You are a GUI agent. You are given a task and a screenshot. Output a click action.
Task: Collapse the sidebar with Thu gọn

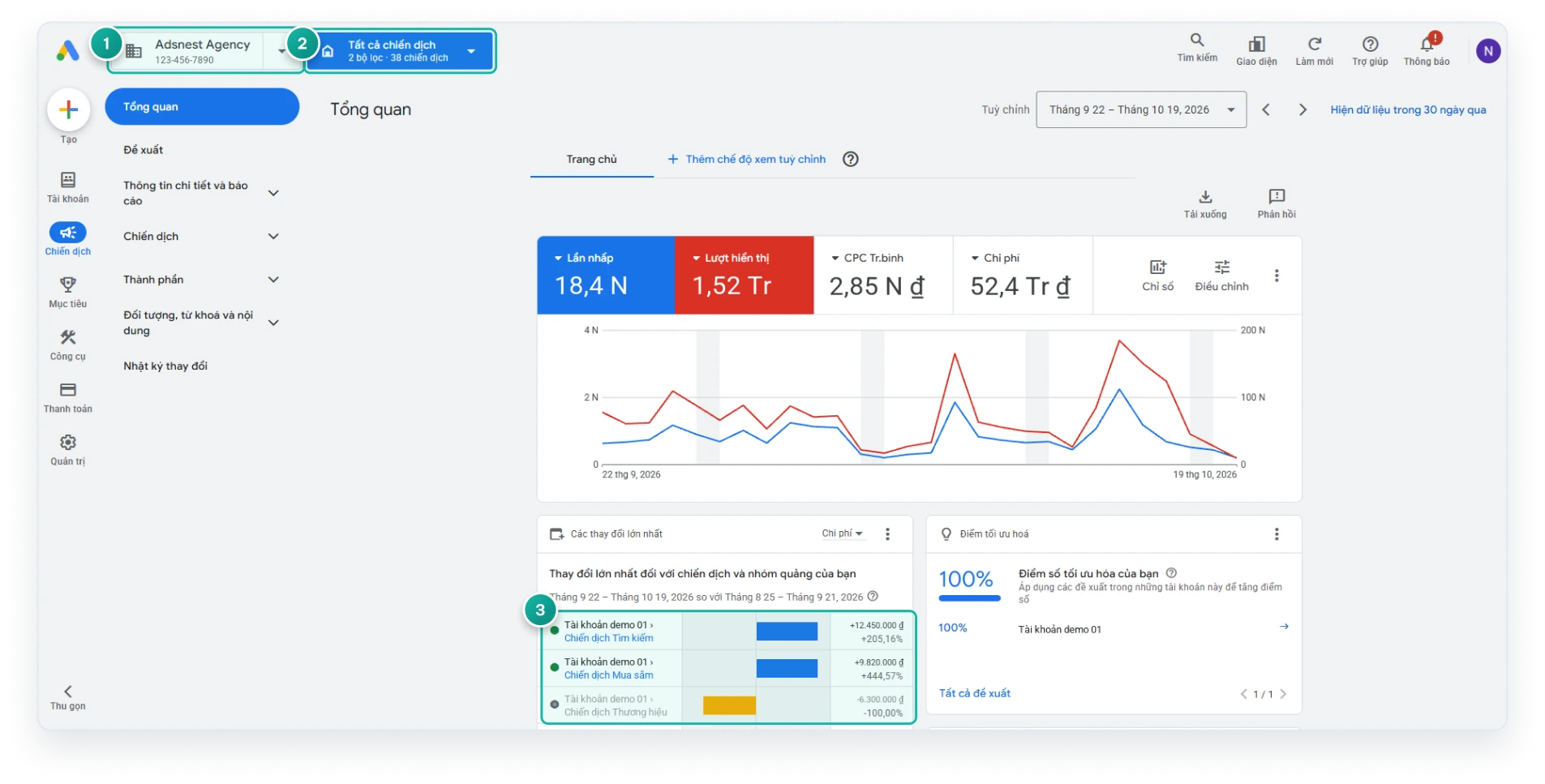click(68, 697)
